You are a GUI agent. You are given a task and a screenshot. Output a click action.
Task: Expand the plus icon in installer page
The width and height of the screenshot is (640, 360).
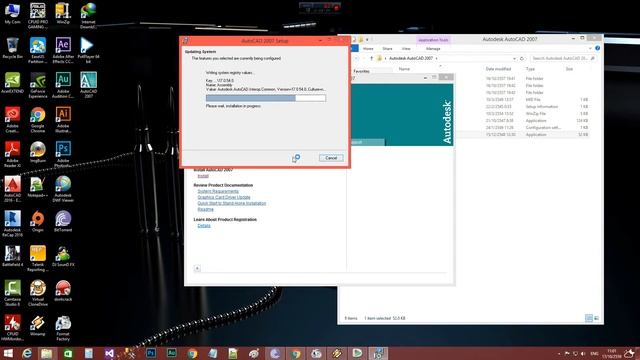click(x=197, y=268)
